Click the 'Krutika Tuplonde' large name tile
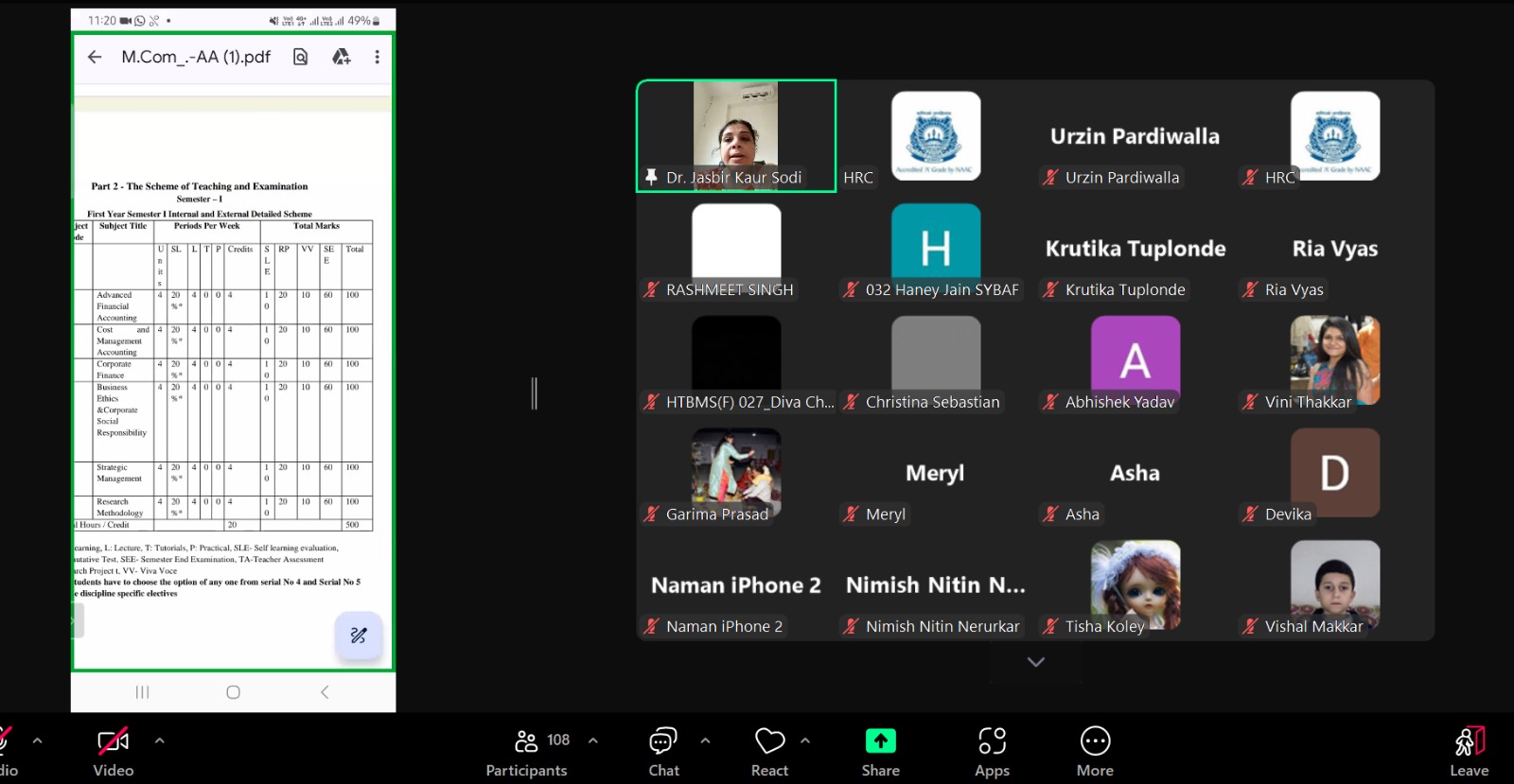This screenshot has width=1514, height=784. [x=1135, y=249]
